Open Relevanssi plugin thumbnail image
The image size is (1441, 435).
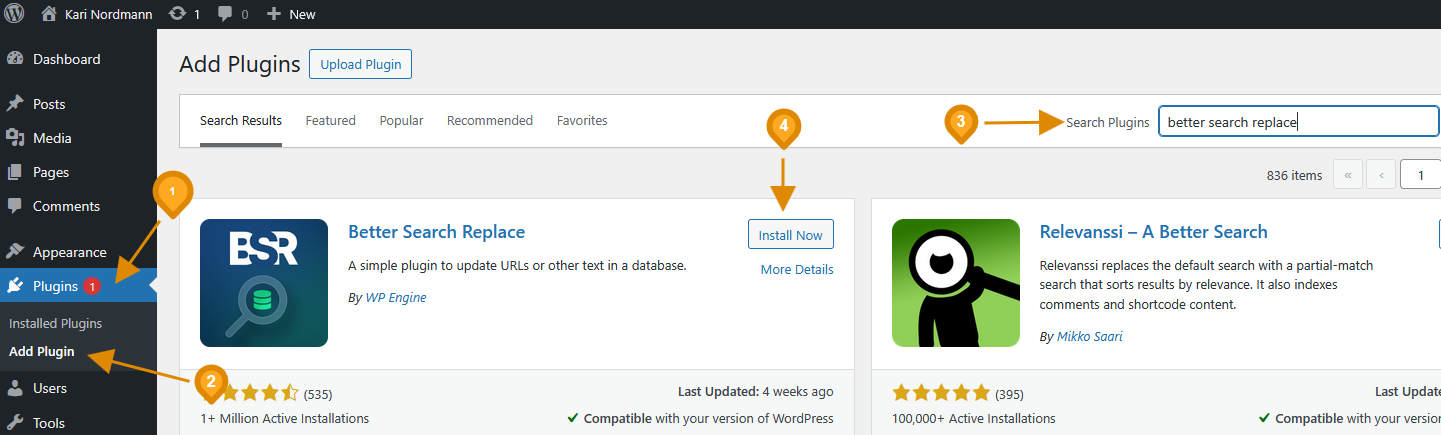point(956,283)
